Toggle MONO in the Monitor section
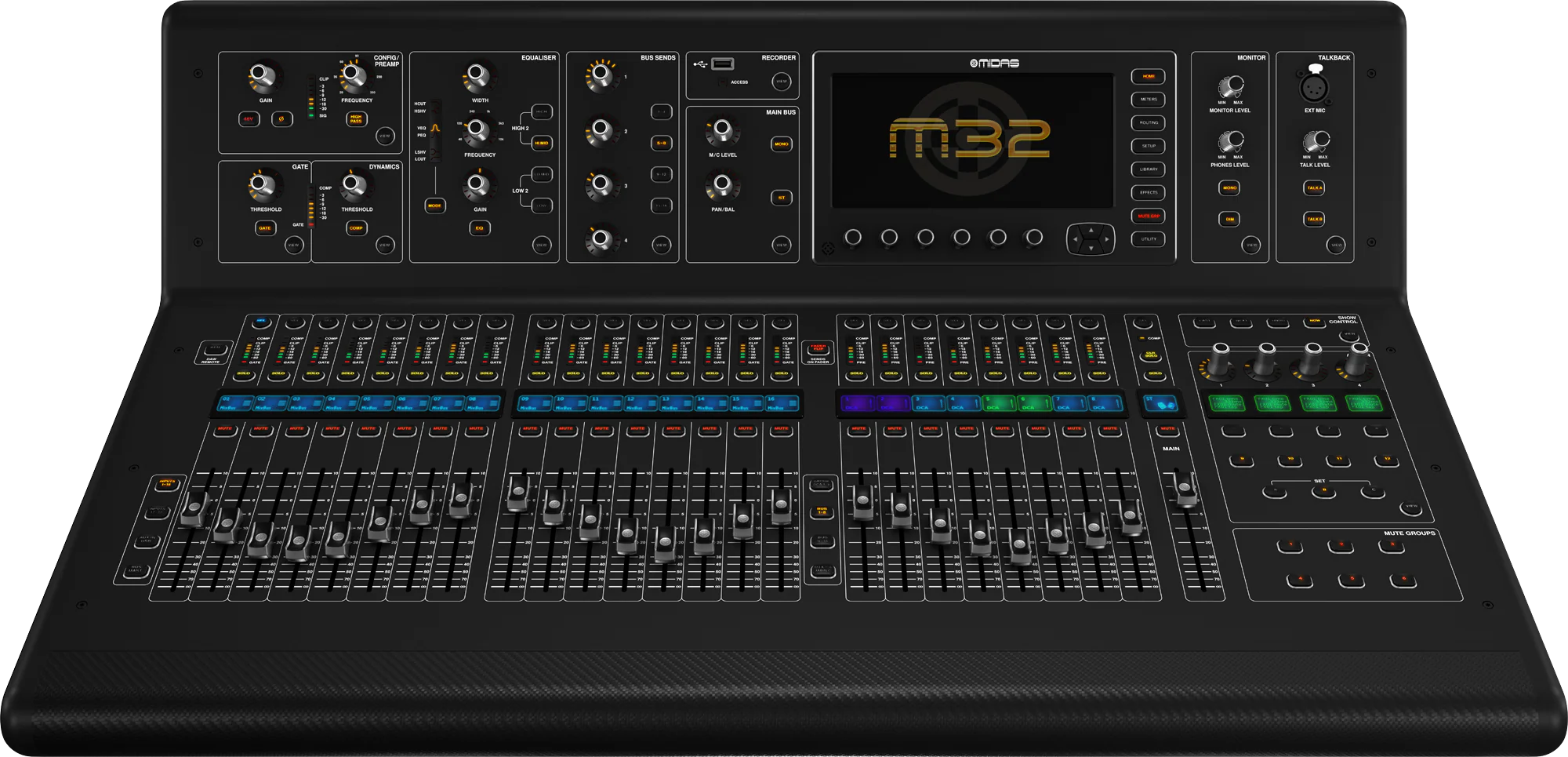The width and height of the screenshot is (1568, 757). (x=1229, y=187)
